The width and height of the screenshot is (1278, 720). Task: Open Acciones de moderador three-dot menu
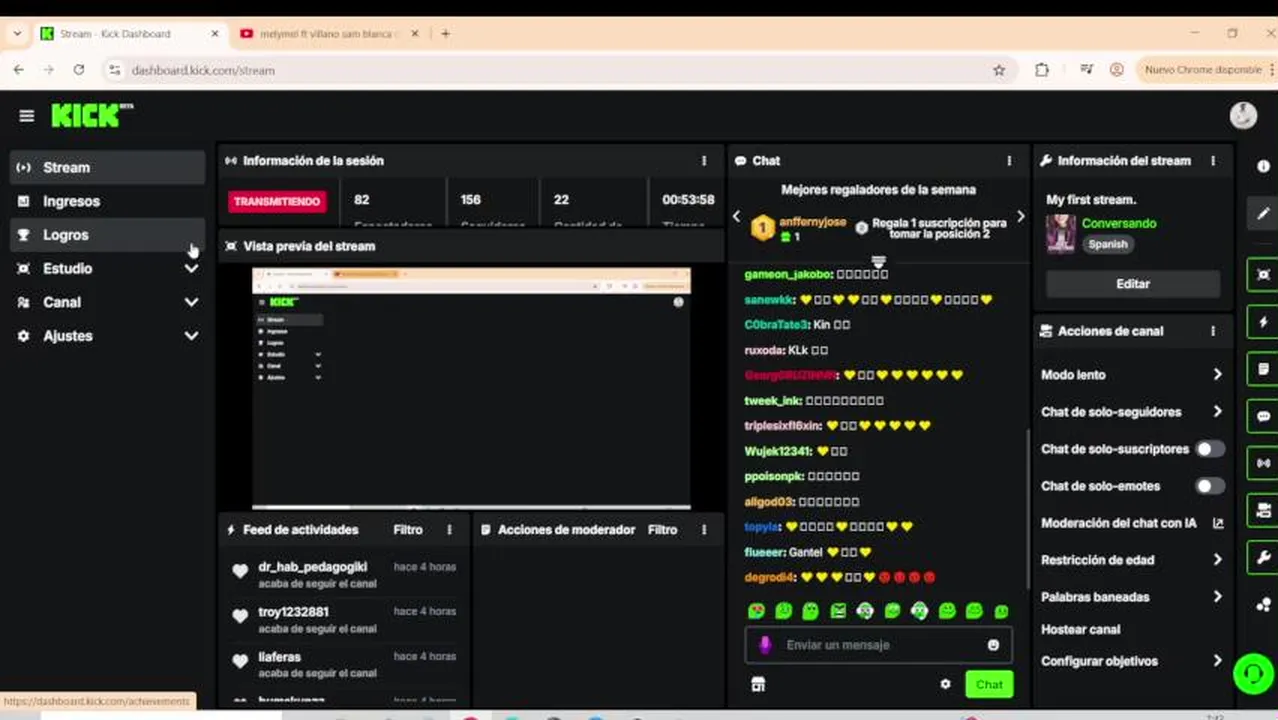tap(704, 530)
